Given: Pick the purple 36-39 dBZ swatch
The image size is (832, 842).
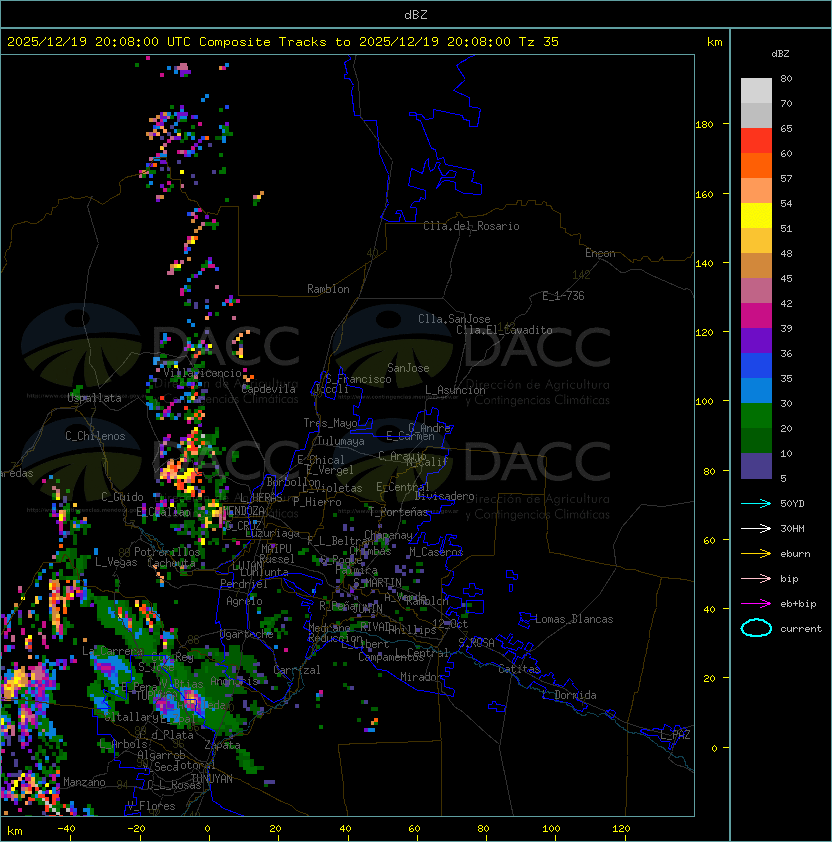Looking at the screenshot, I should click(756, 340).
